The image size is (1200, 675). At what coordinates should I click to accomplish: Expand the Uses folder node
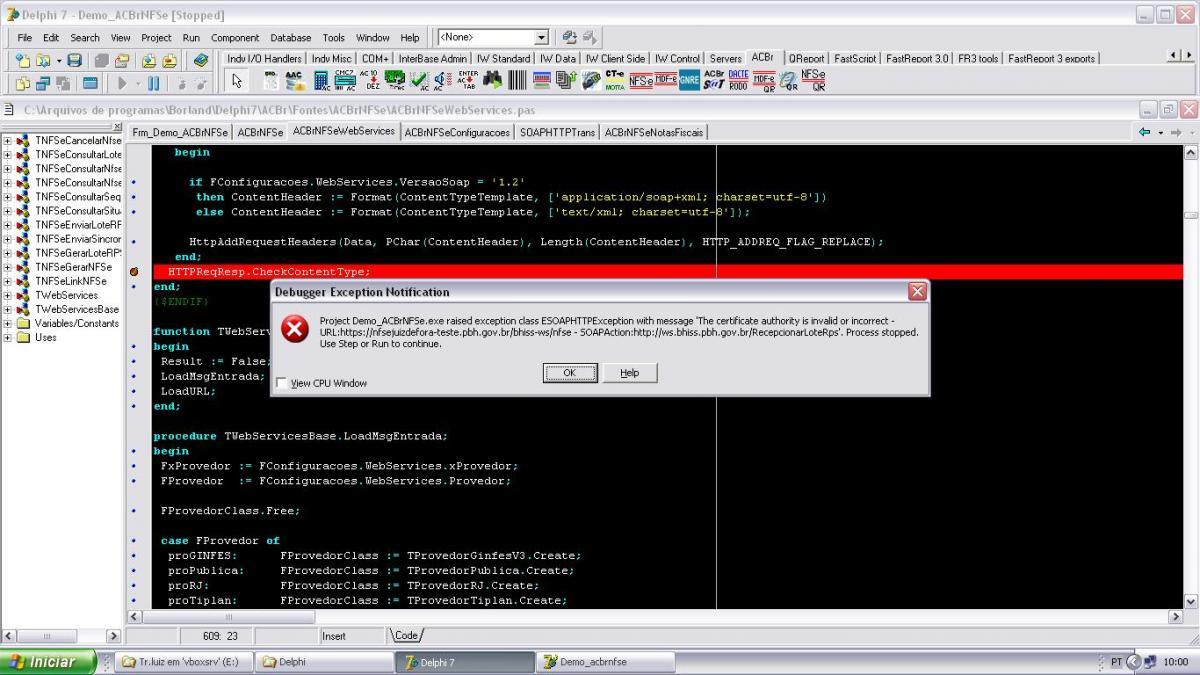coord(8,337)
